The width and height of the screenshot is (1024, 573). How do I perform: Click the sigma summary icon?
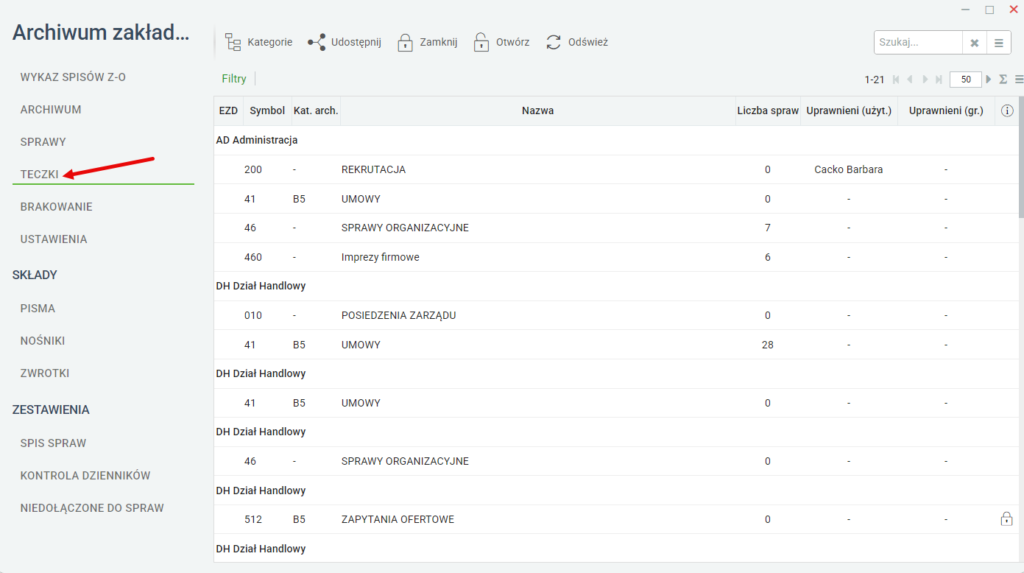pyautogui.click(x=1003, y=80)
